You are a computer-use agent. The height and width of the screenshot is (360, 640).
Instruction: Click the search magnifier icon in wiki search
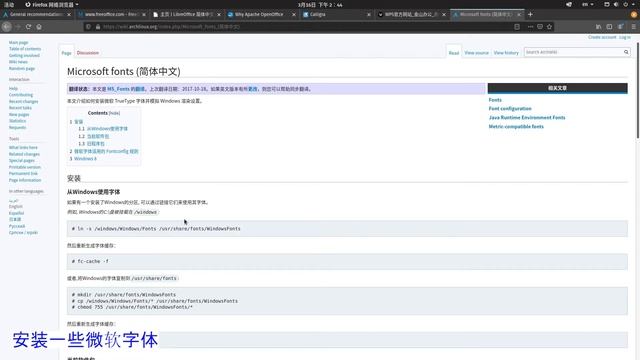coord(626,52)
